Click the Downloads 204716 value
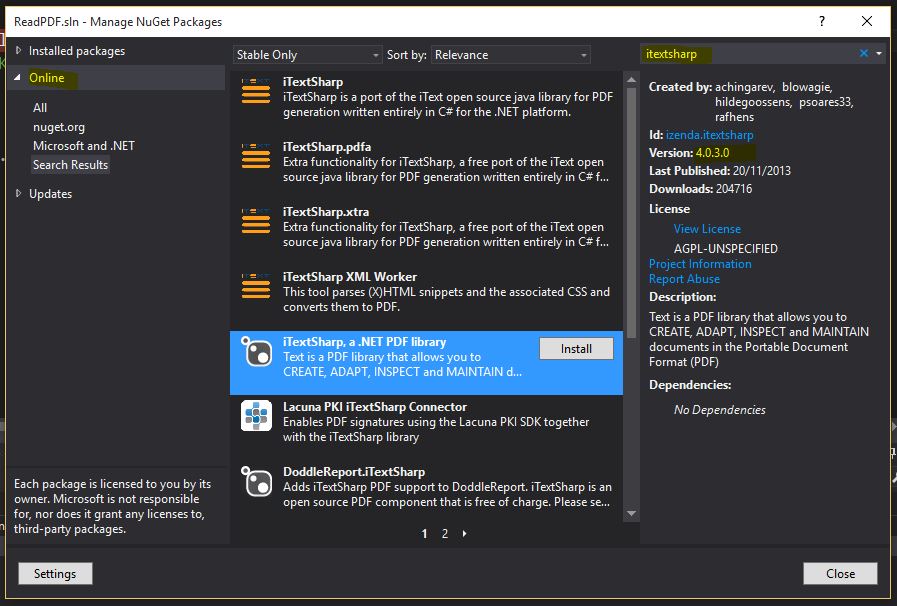897x606 pixels. 734,189
